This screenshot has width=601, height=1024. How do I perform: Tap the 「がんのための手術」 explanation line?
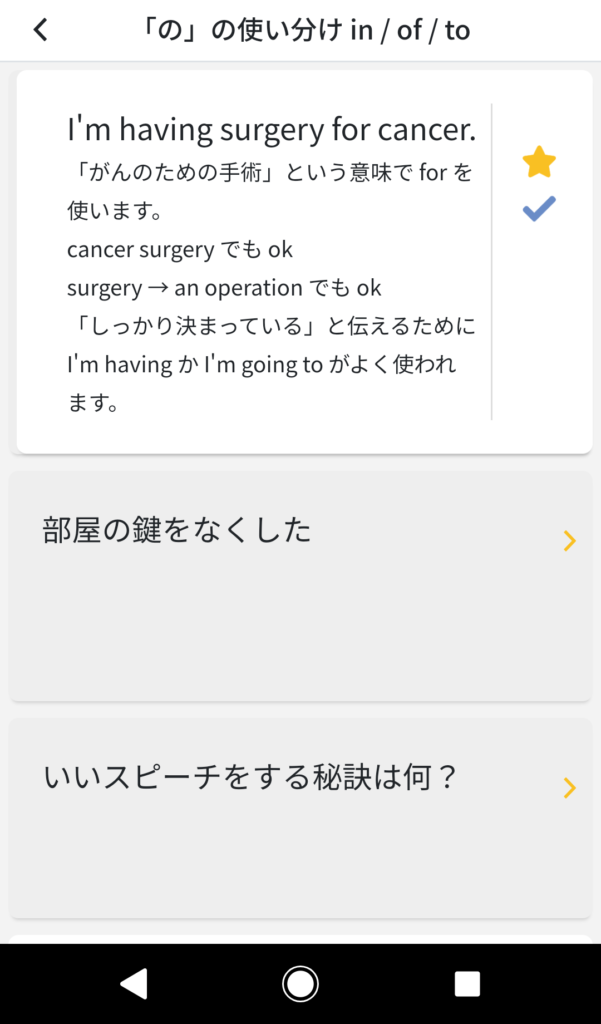[x=270, y=173]
